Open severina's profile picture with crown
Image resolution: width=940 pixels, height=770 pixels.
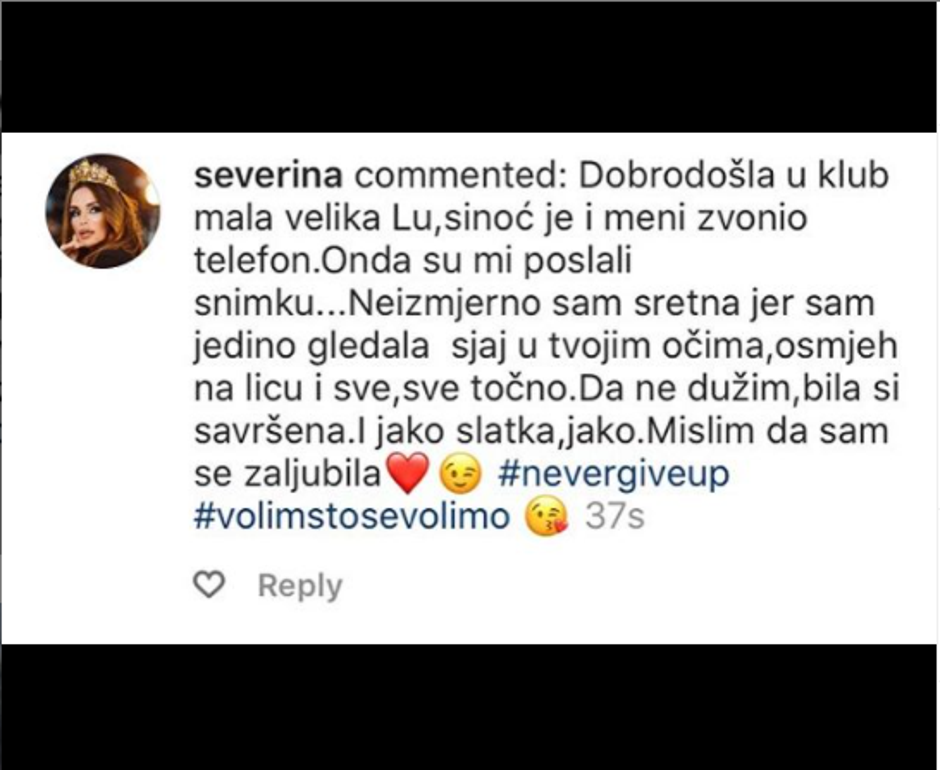[103, 211]
